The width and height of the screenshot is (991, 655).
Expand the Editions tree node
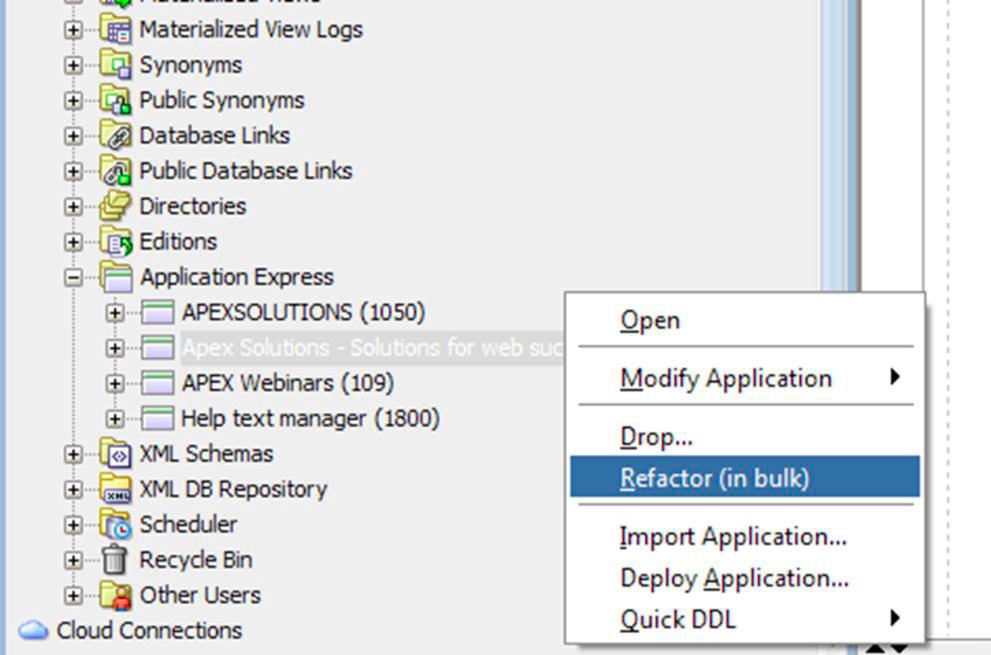73,242
